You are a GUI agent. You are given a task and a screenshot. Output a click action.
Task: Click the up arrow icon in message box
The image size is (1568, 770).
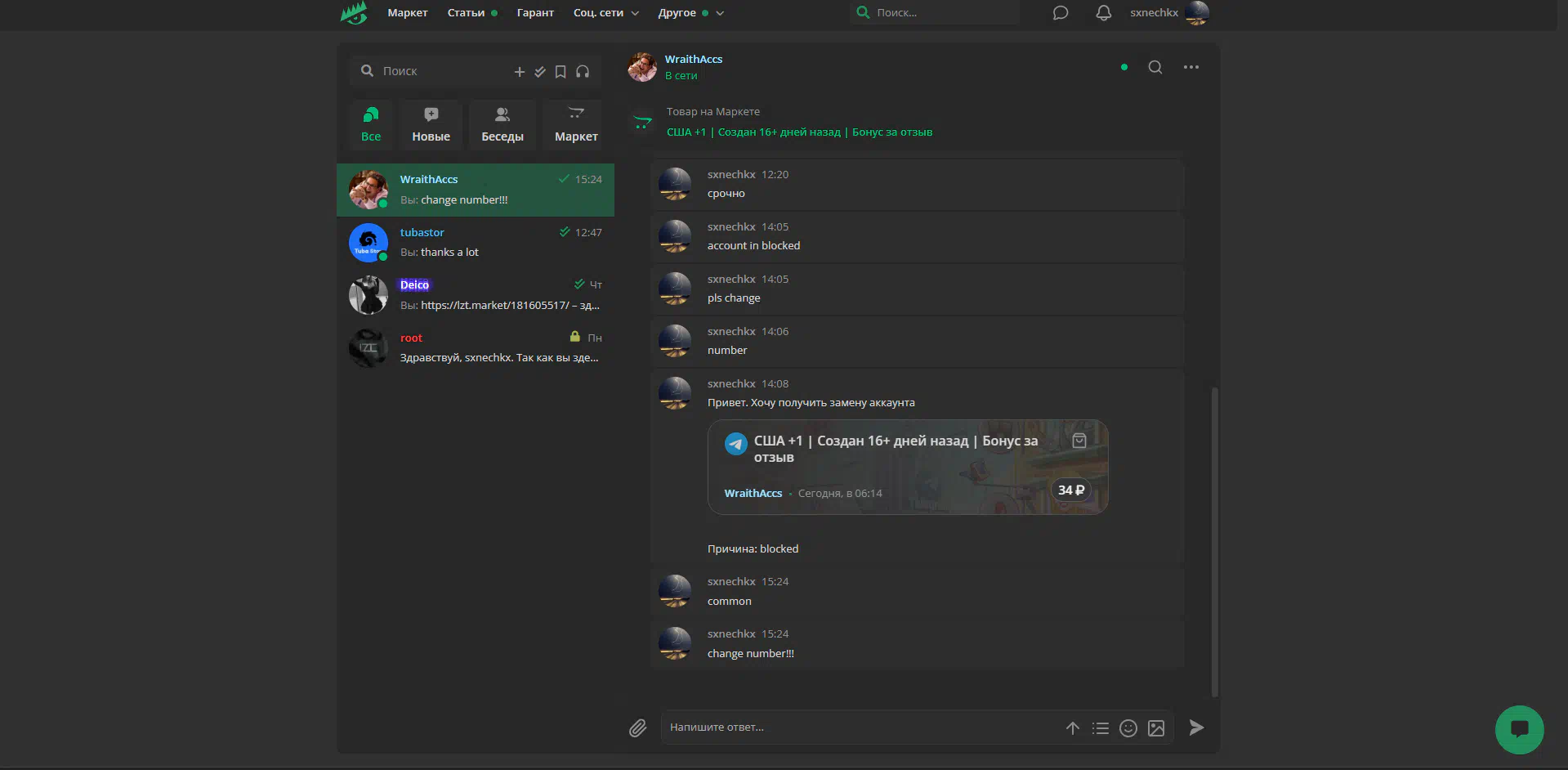[1073, 727]
